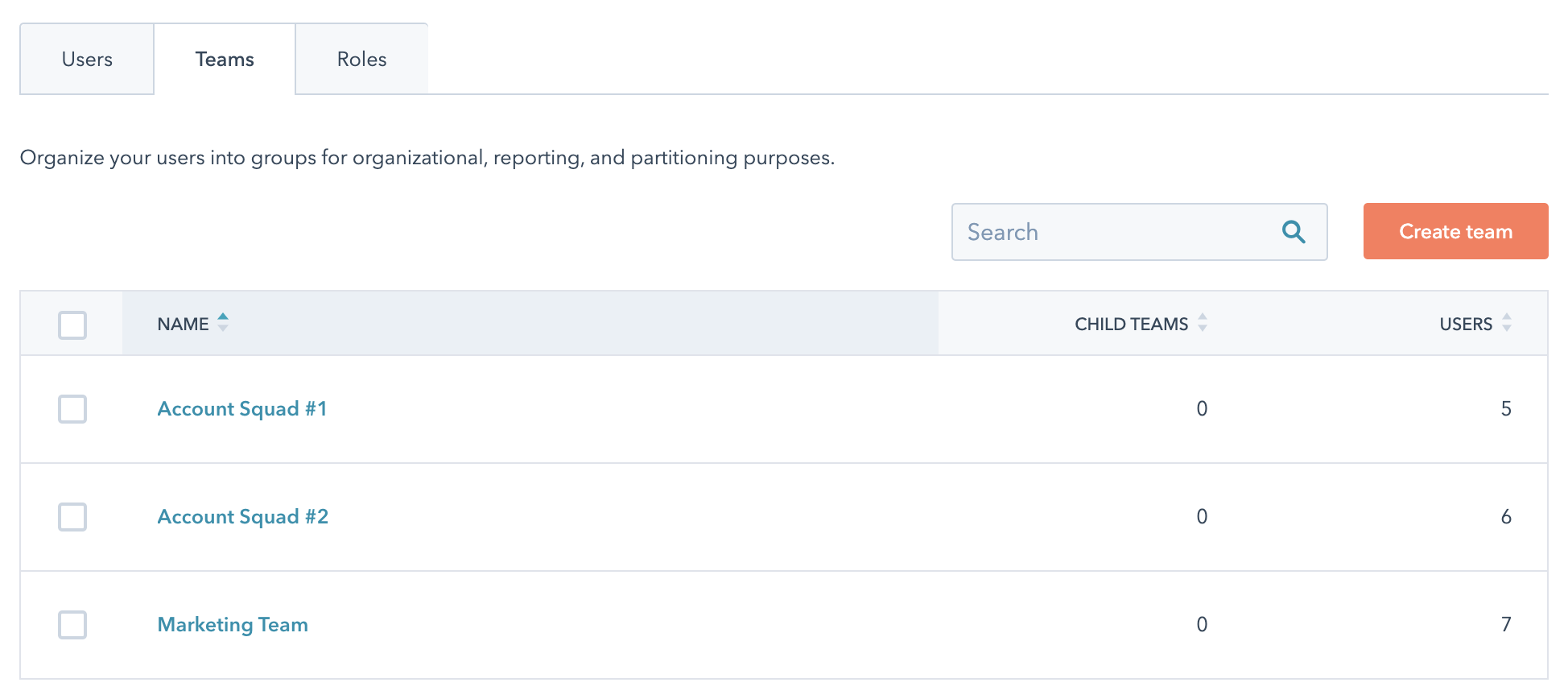Check the box for Account Squad #2
Screen dimensions: 1568x699
click(72, 517)
